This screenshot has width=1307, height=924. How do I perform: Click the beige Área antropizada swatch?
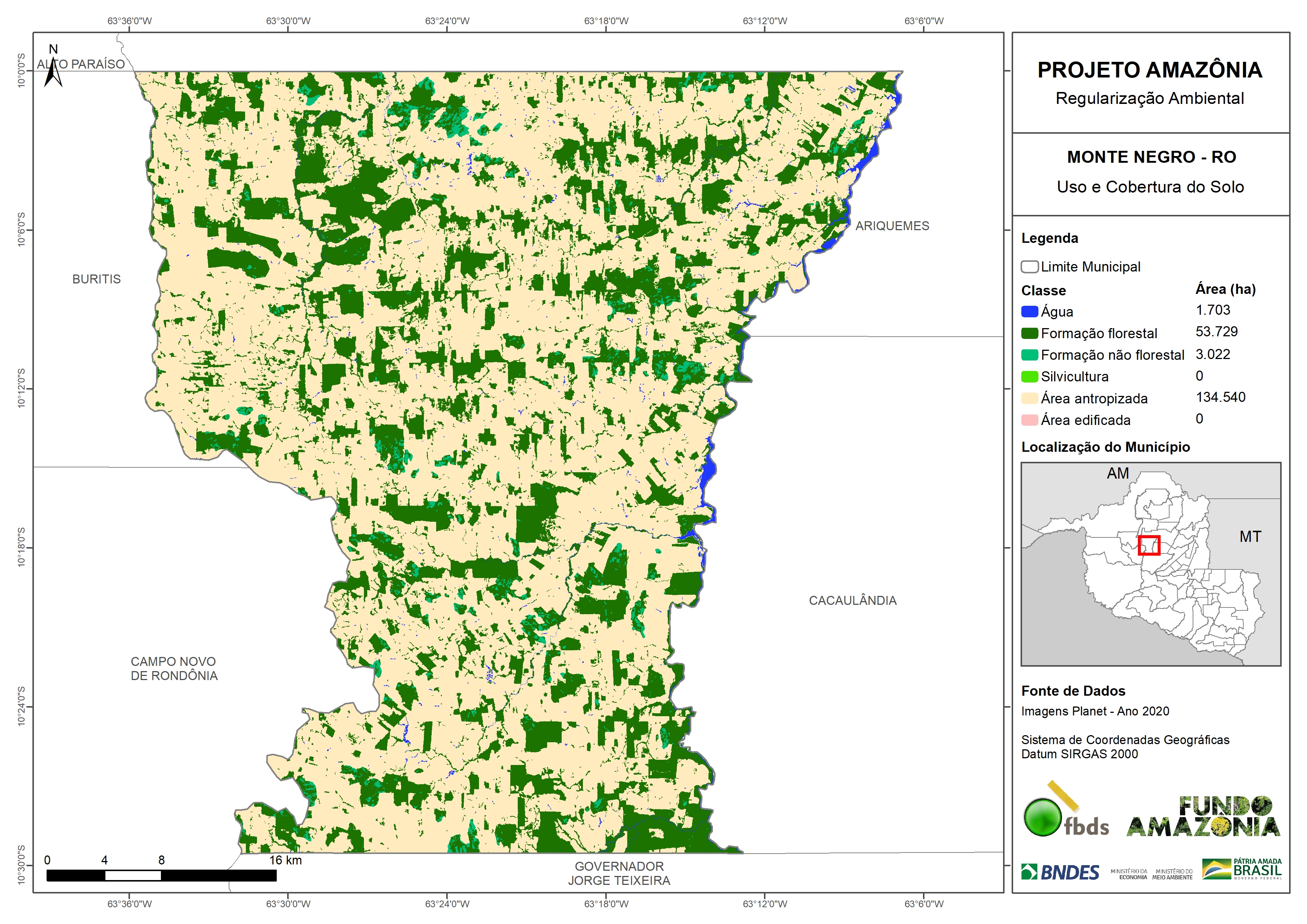(x=1029, y=399)
